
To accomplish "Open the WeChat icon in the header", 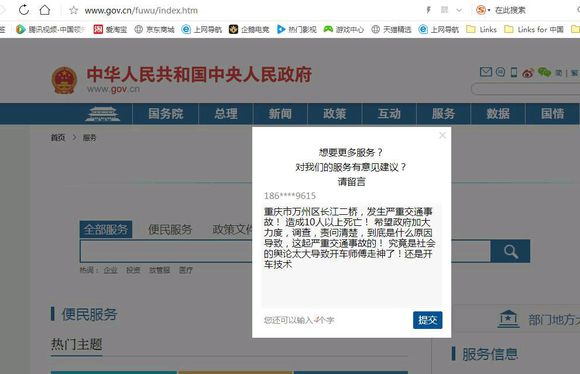I will 544,72.
